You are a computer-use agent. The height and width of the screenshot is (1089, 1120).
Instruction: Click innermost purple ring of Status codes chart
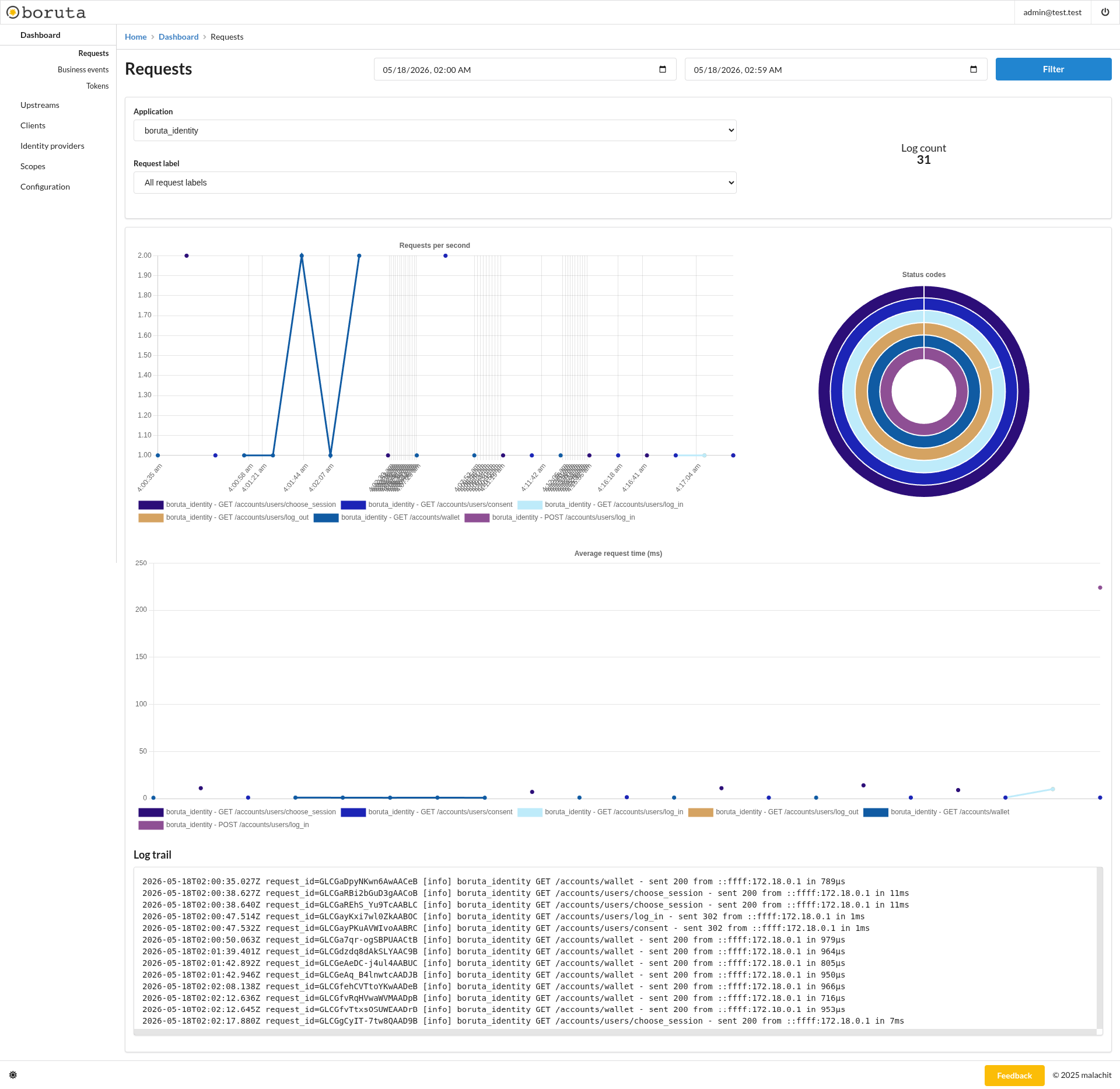click(x=886, y=391)
